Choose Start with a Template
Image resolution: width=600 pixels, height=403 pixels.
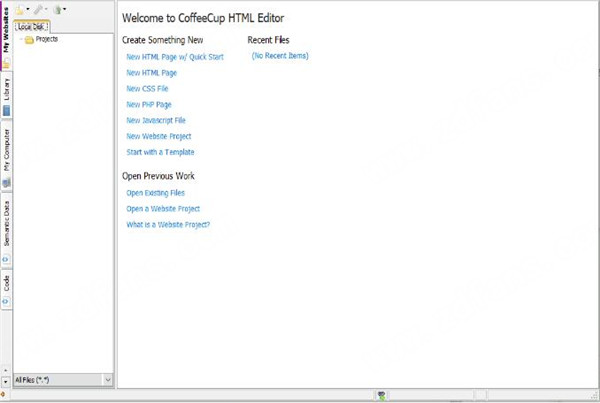[160, 152]
